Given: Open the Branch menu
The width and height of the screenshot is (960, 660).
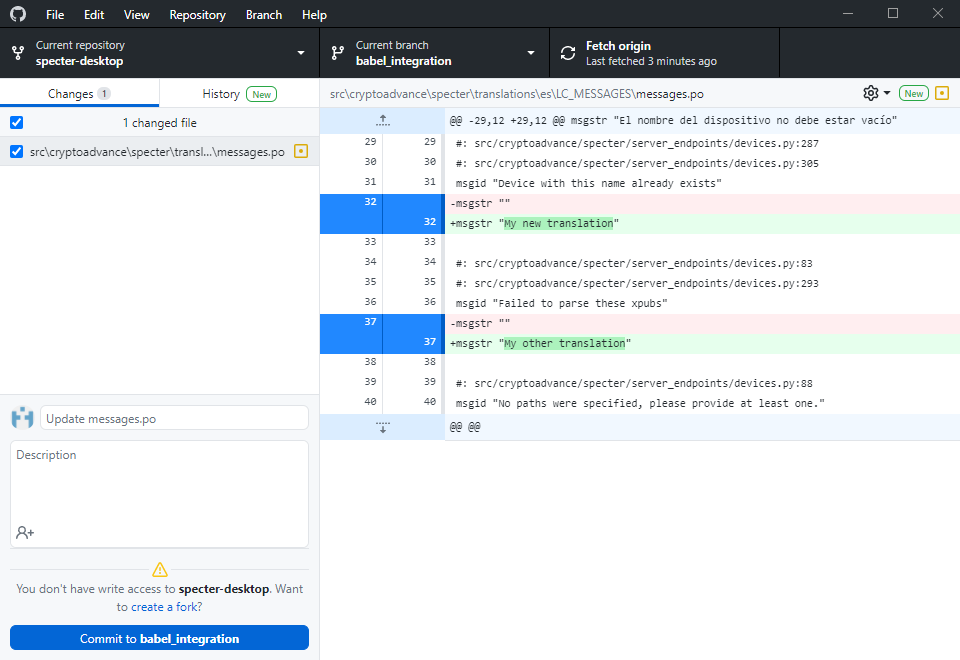Looking at the screenshot, I should [x=264, y=15].
